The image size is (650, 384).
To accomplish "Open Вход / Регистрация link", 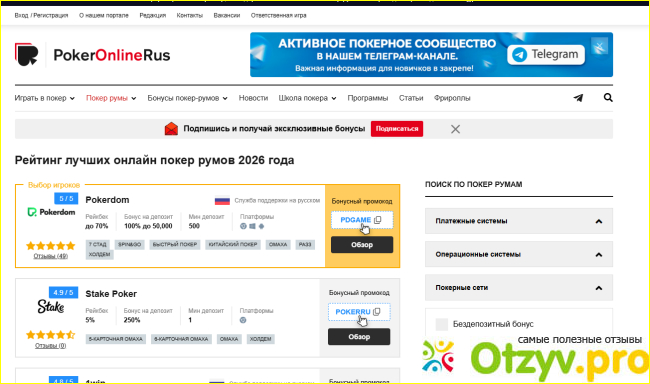I will click(41, 15).
